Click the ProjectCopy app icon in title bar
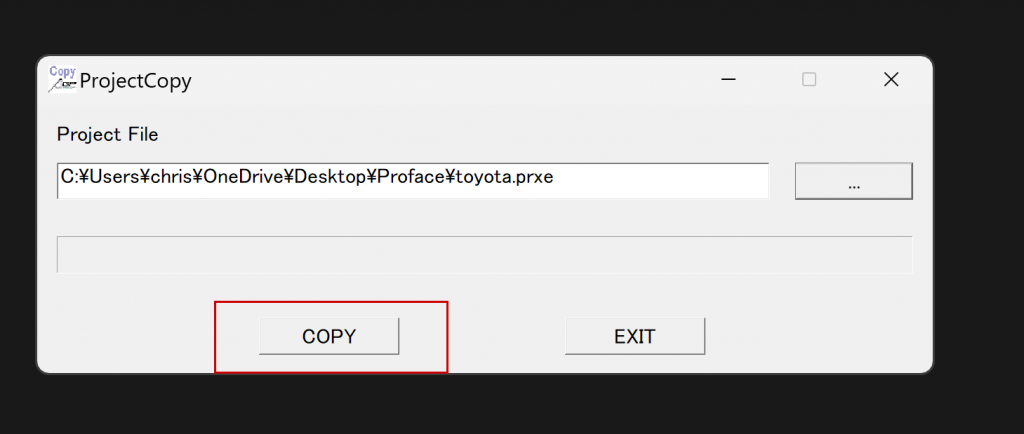Viewport: 1024px width, 434px height. (x=62, y=79)
